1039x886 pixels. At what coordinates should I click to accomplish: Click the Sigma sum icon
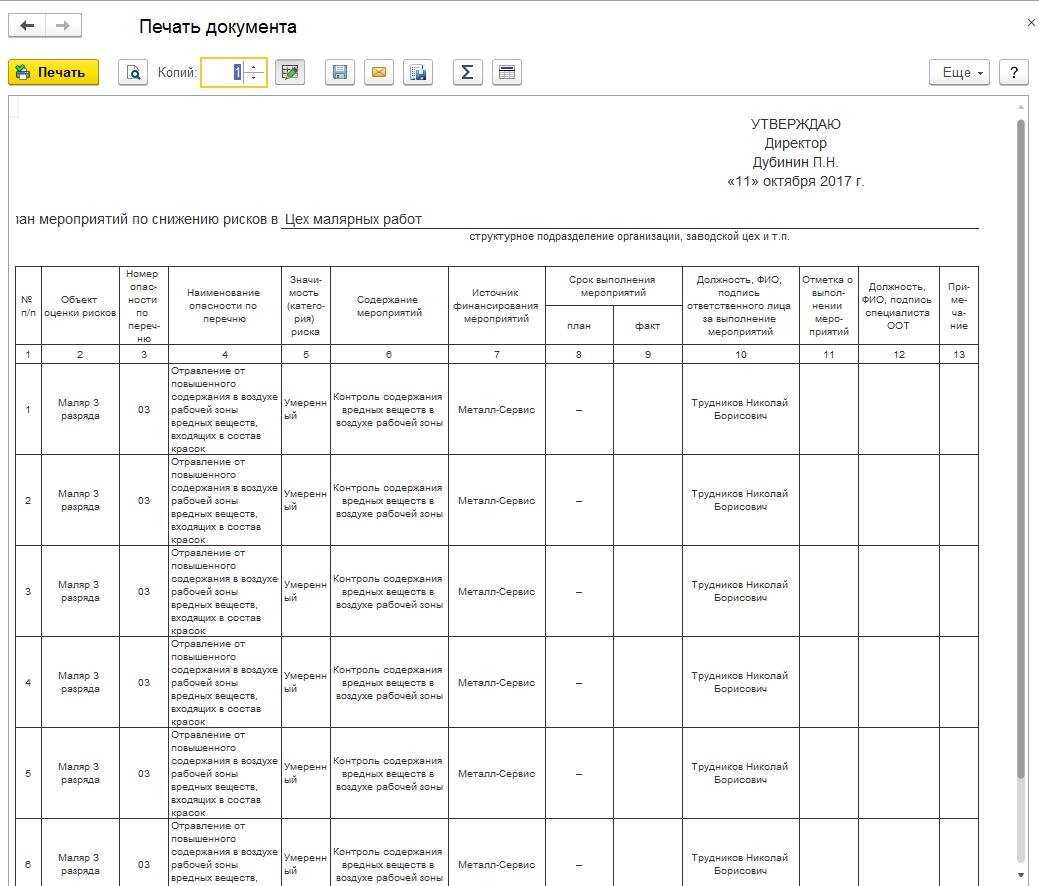pyautogui.click(x=467, y=72)
